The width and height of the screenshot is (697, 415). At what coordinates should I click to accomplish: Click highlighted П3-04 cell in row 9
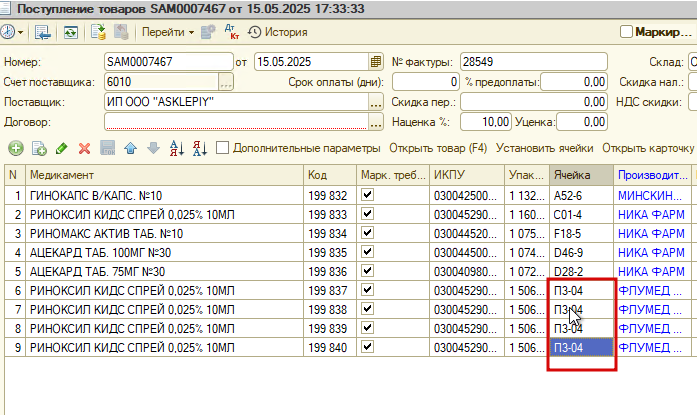click(x=581, y=347)
